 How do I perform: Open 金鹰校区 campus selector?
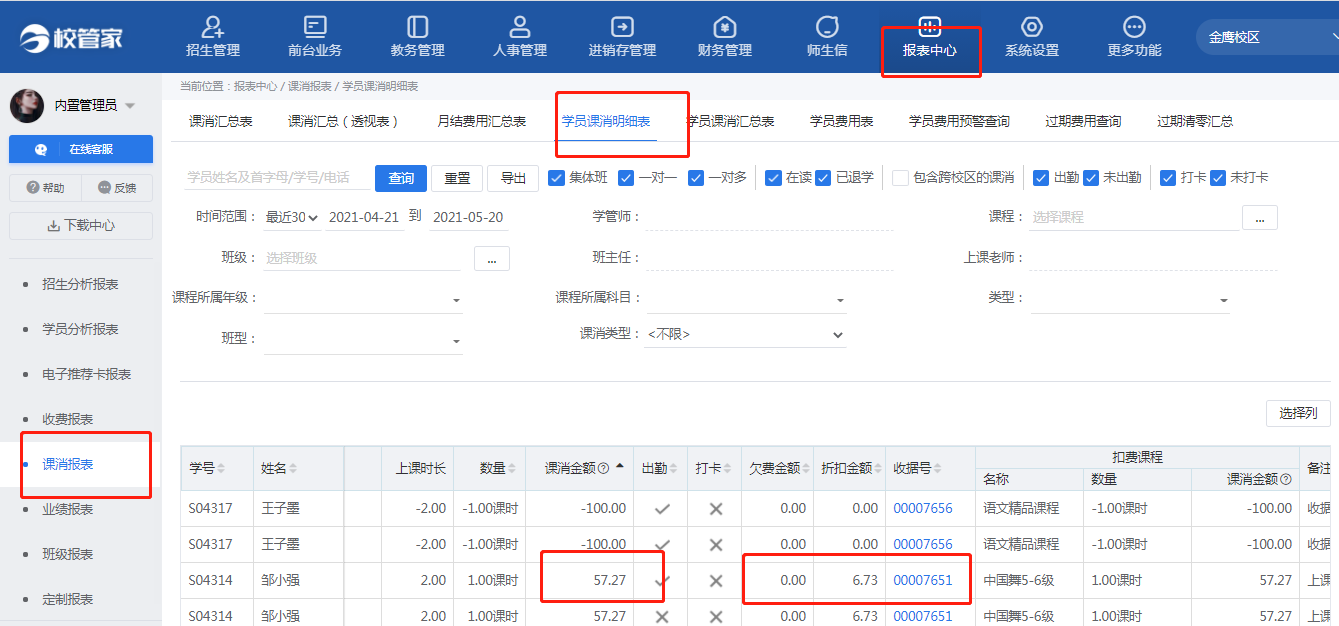1268,37
